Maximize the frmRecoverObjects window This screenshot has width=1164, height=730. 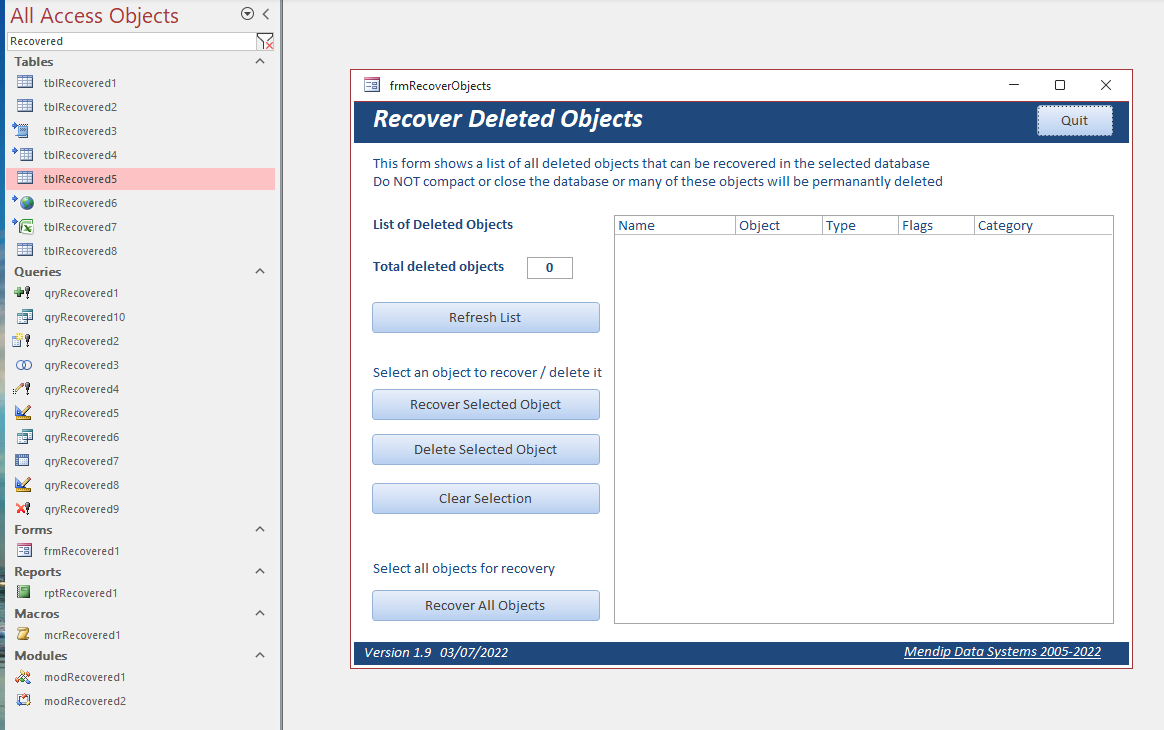click(x=1060, y=85)
